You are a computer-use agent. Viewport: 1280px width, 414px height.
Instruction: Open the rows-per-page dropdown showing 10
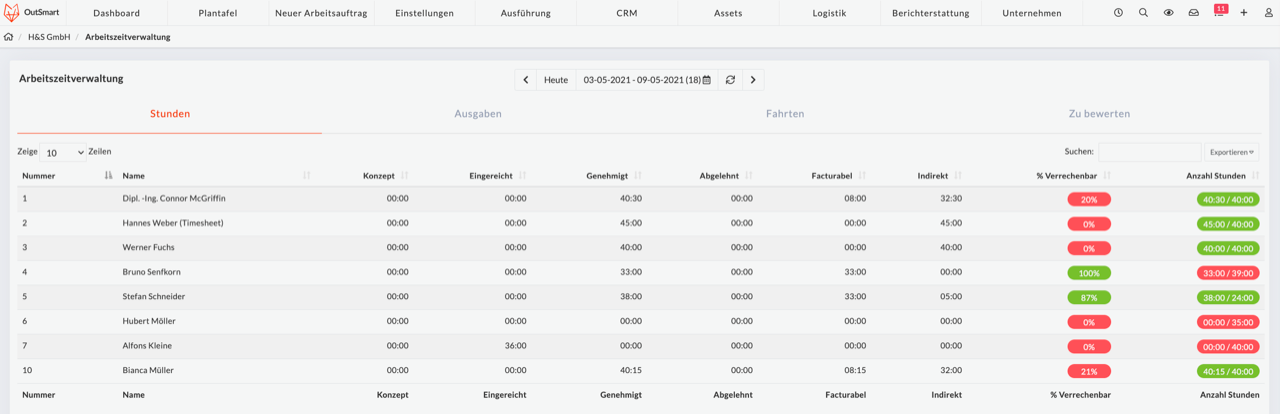(64, 152)
